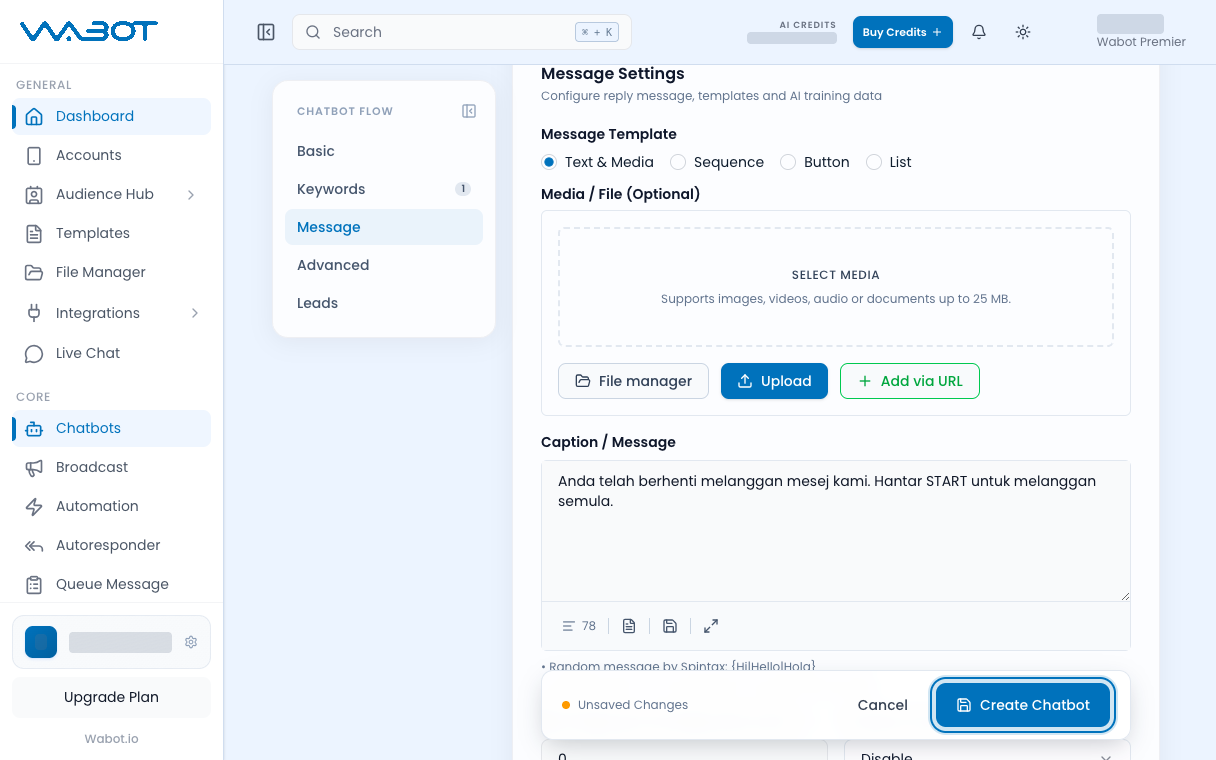This screenshot has width=1216, height=760.
Task: Click Add via URL button
Action: [x=910, y=381]
